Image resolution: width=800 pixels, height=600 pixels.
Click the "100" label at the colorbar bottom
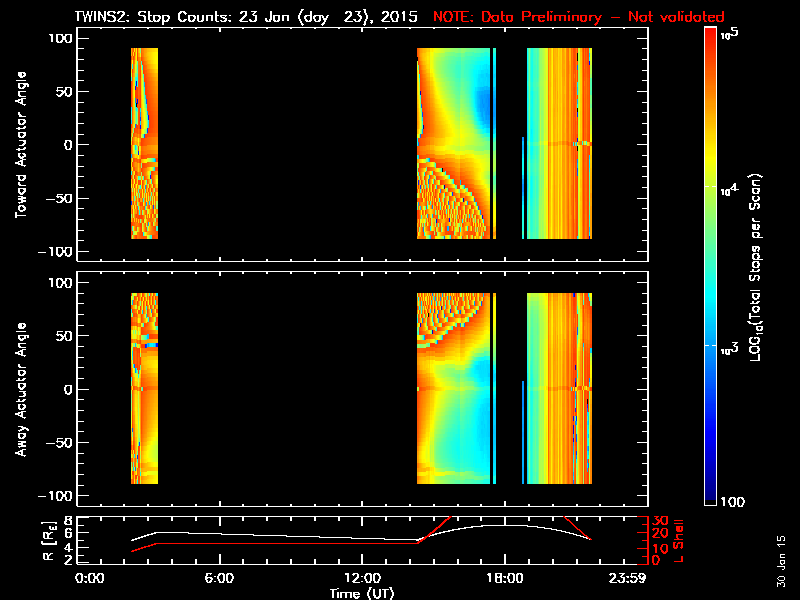732,502
